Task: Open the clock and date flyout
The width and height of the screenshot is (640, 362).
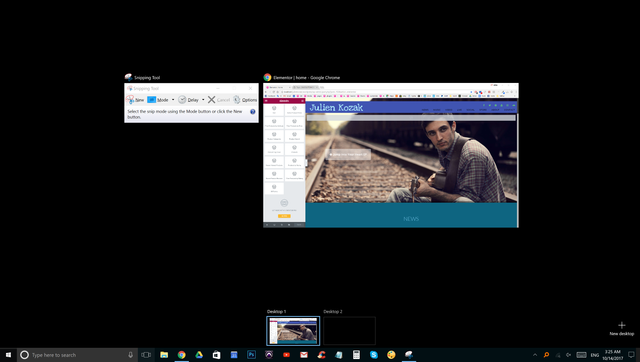Action: point(612,355)
